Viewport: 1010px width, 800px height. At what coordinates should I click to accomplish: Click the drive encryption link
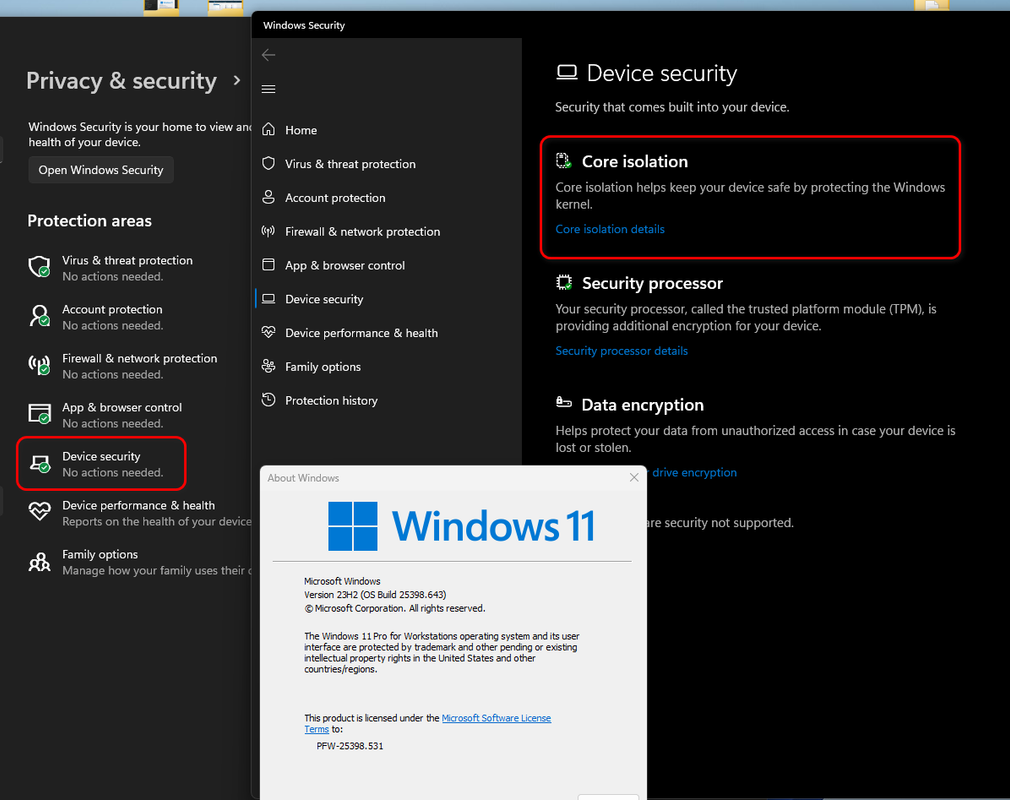click(x=694, y=473)
